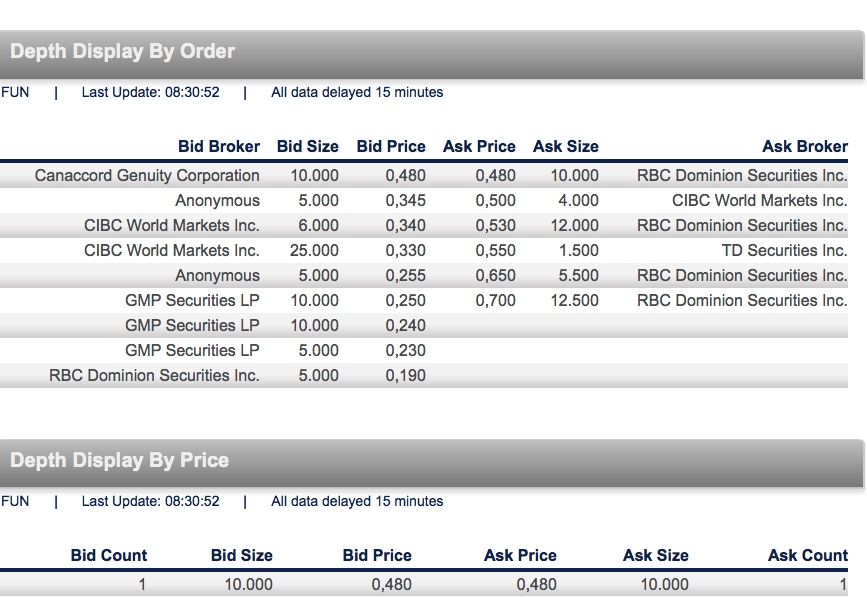Click the Bid Price header in order table
867x597 pixels.
(391, 146)
